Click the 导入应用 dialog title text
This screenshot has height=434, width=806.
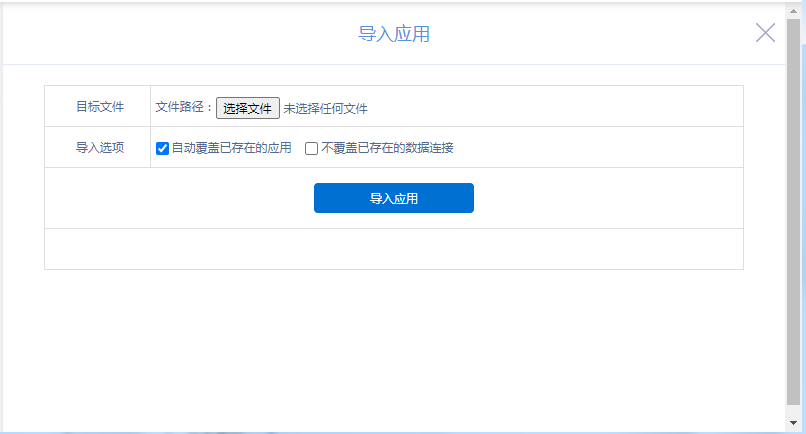pos(394,34)
